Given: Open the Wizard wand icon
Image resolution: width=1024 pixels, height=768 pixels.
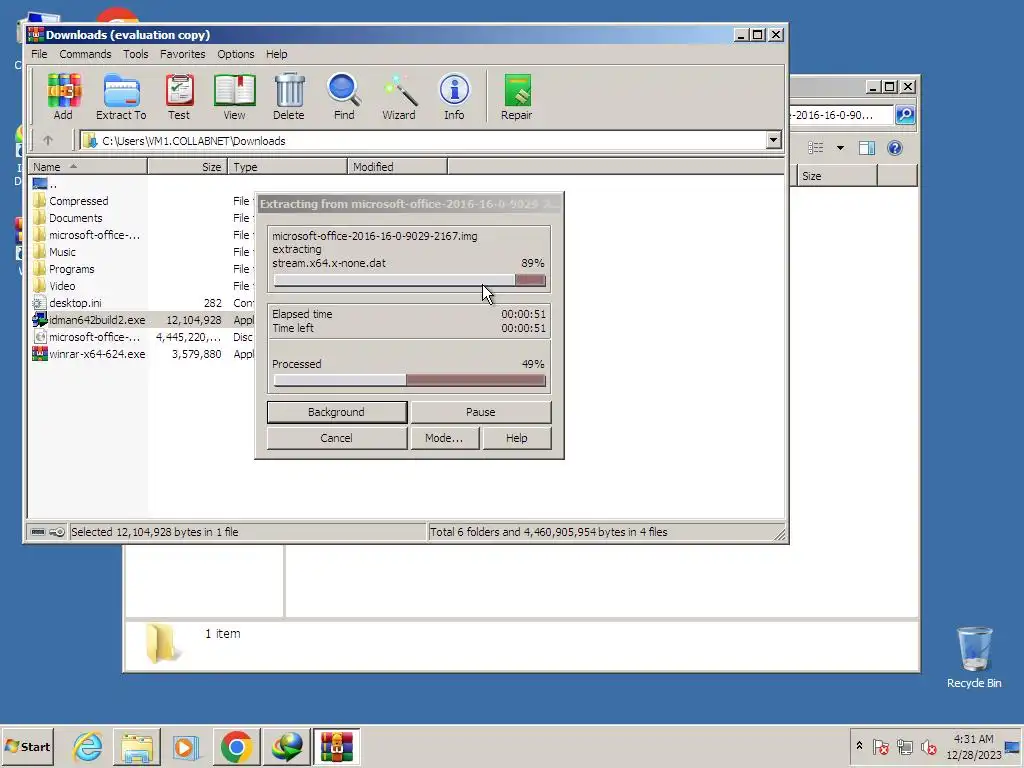Looking at the screenshot, I should click(x=399, y=97).
